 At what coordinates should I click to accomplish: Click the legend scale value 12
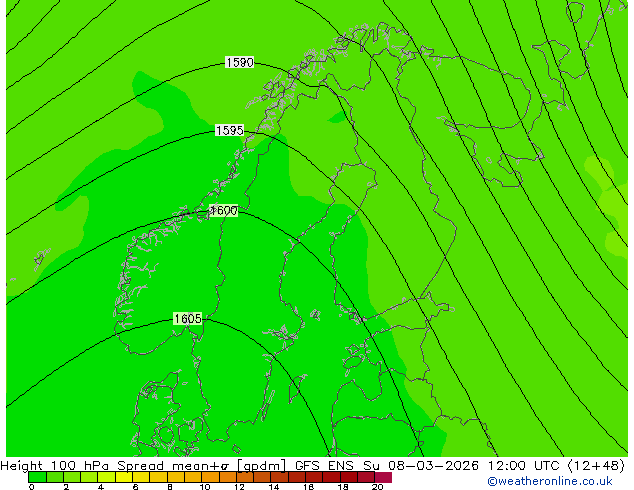pyautogui.click(x=239, y=487)
